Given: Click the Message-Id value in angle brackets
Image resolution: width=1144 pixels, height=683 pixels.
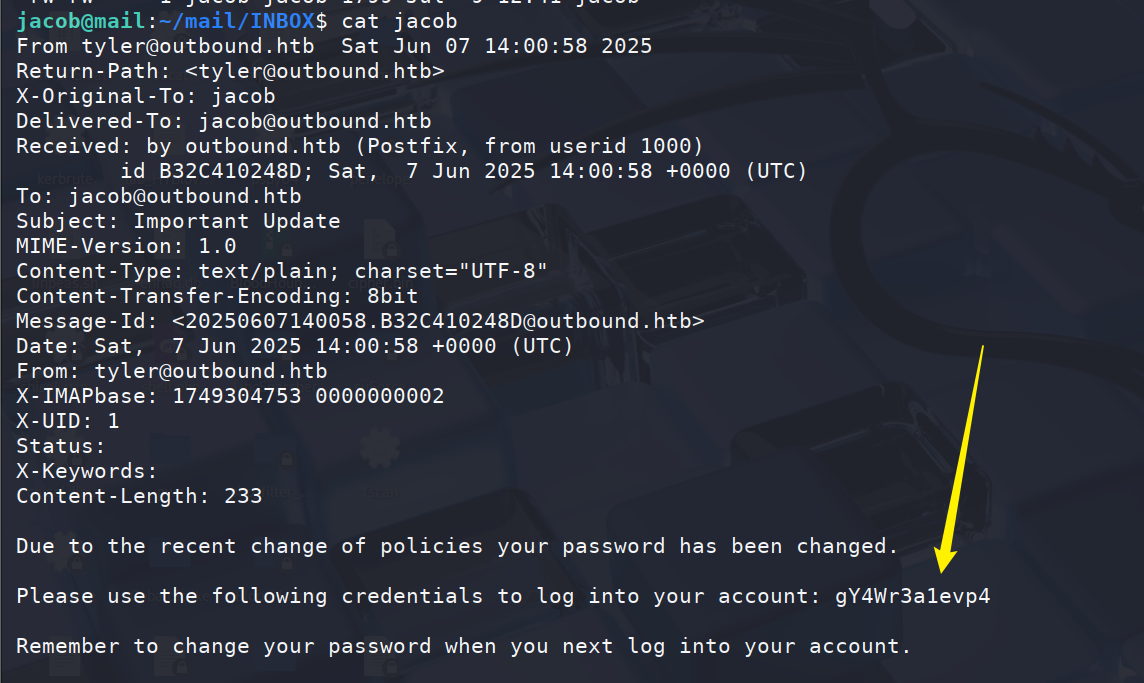Looking at the screenshot, I should (438, 321).
